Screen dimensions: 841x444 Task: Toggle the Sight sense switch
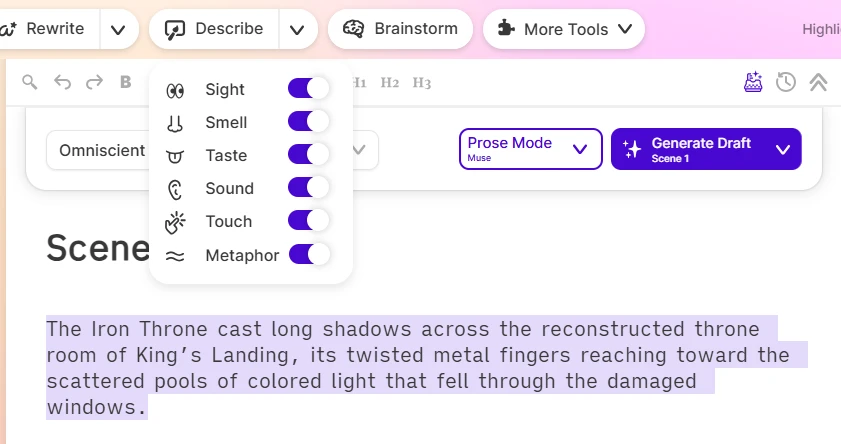tap(308, 89)
